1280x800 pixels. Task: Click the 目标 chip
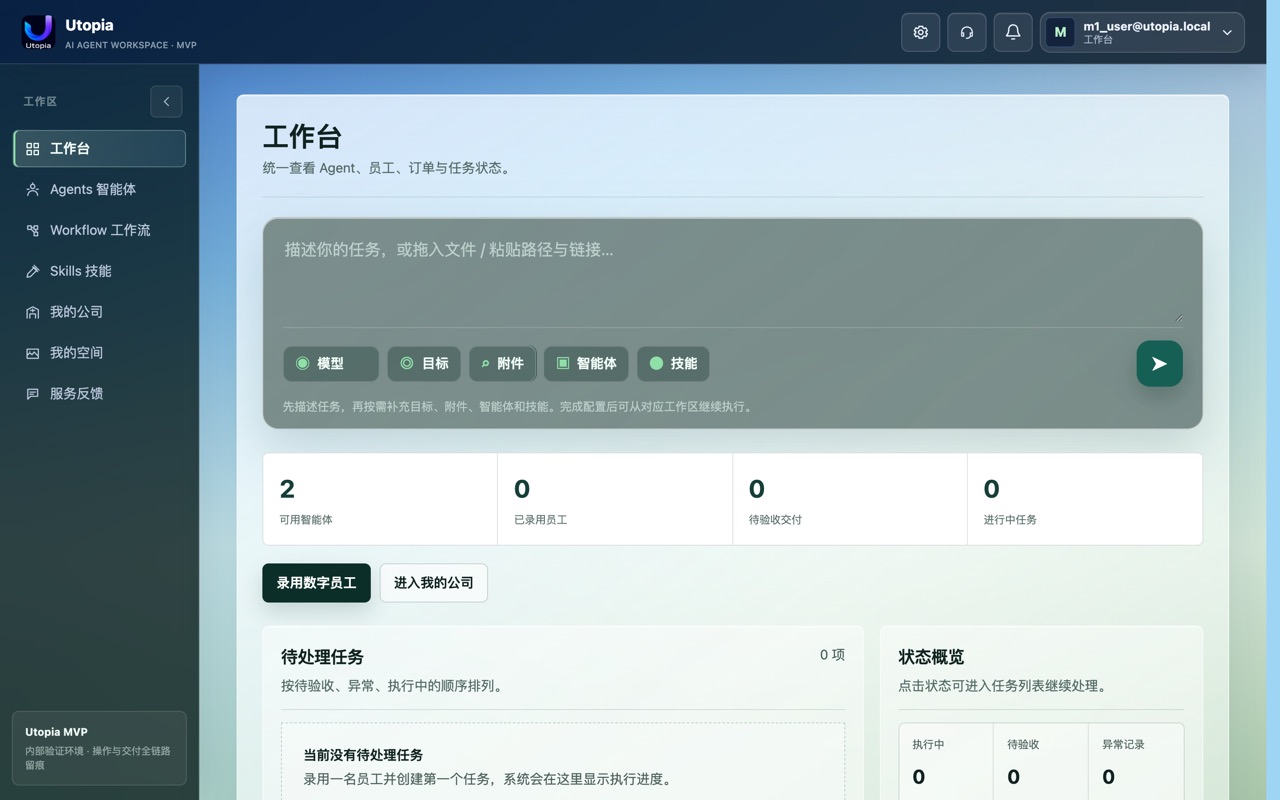pos(425,364)
